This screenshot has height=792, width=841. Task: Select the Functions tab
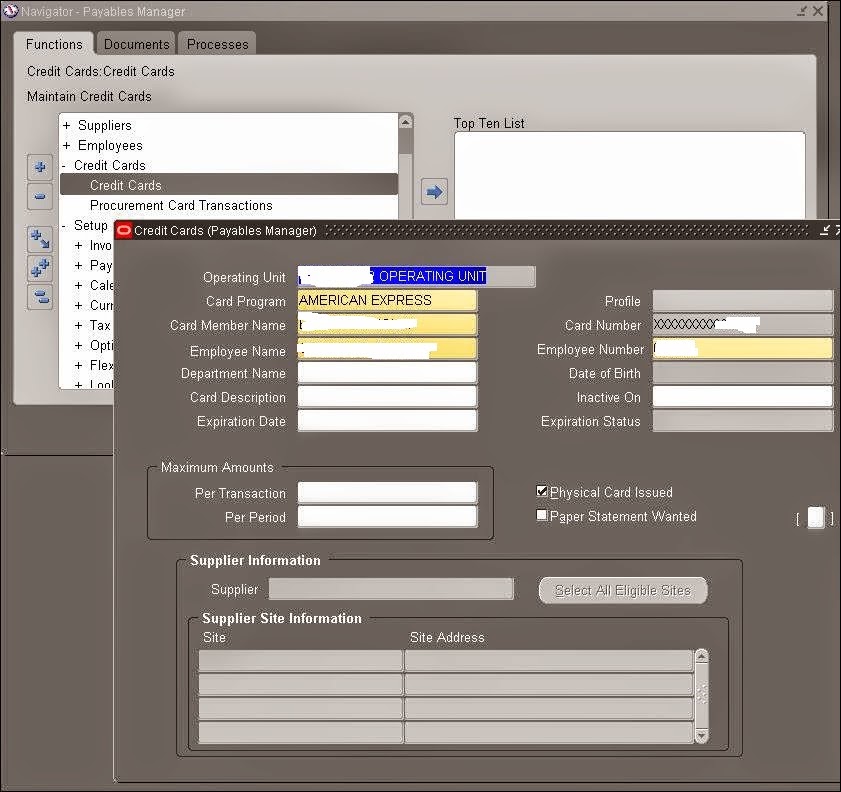tap(53, 43)
